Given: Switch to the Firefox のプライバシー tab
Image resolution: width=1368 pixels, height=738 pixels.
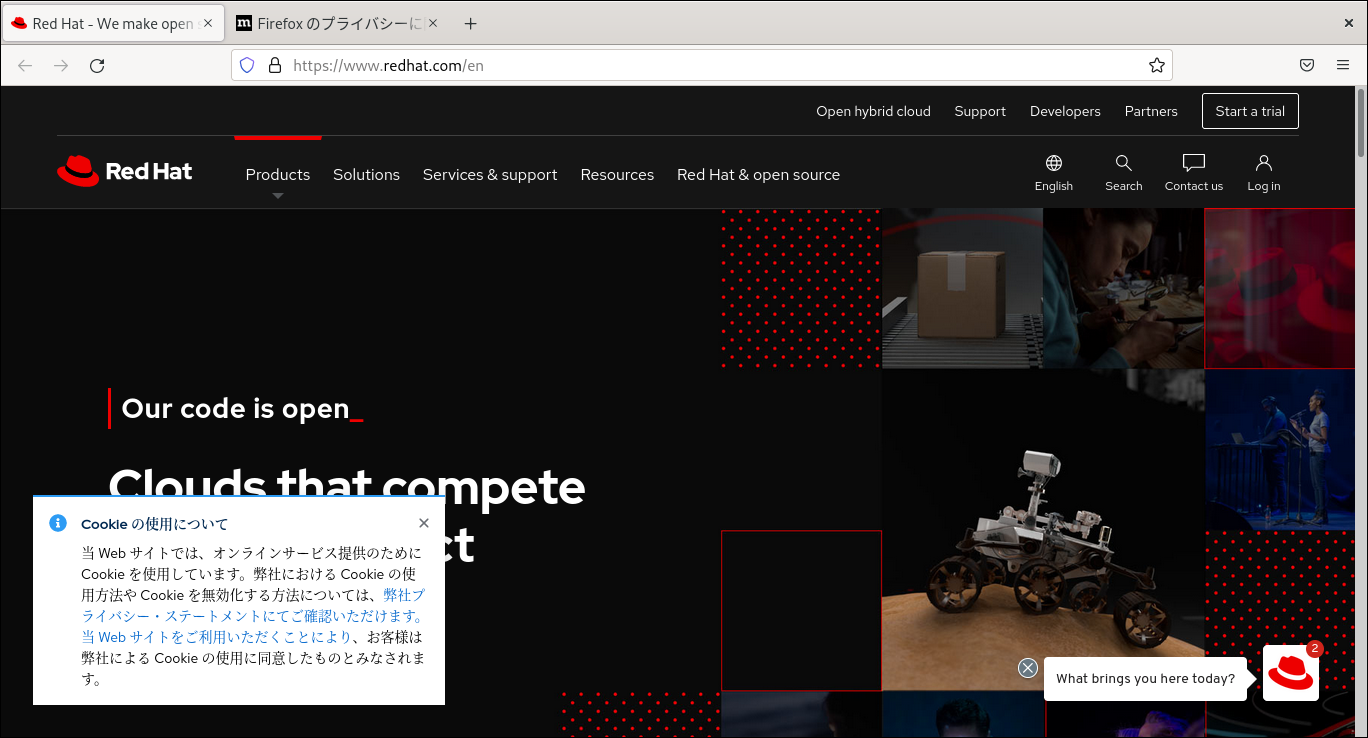Looking at the screenshot, I should point(339,24).
